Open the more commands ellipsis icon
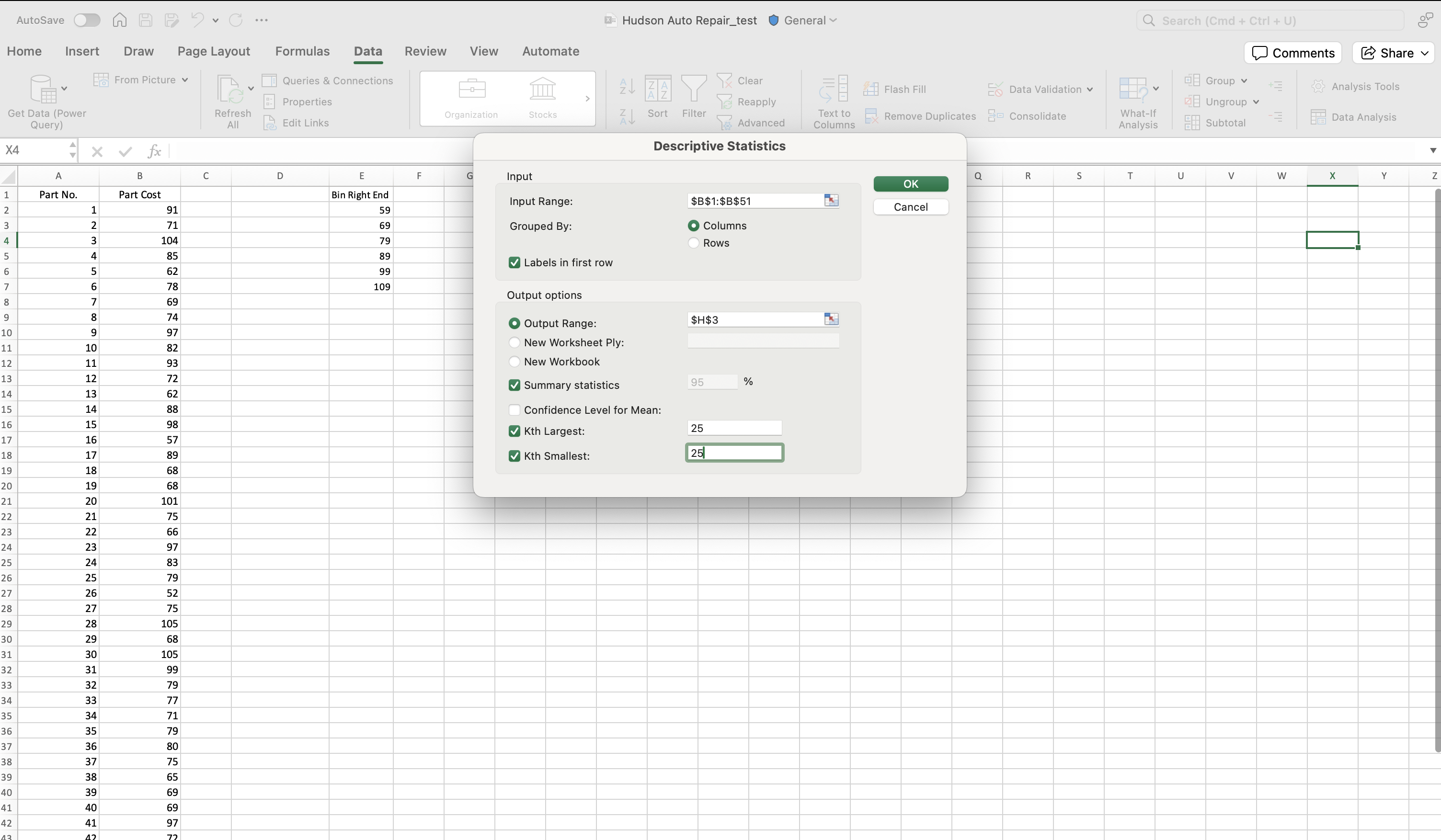Screen dimensions: 1441x840 pyautogui.click(x=261, y=20)
